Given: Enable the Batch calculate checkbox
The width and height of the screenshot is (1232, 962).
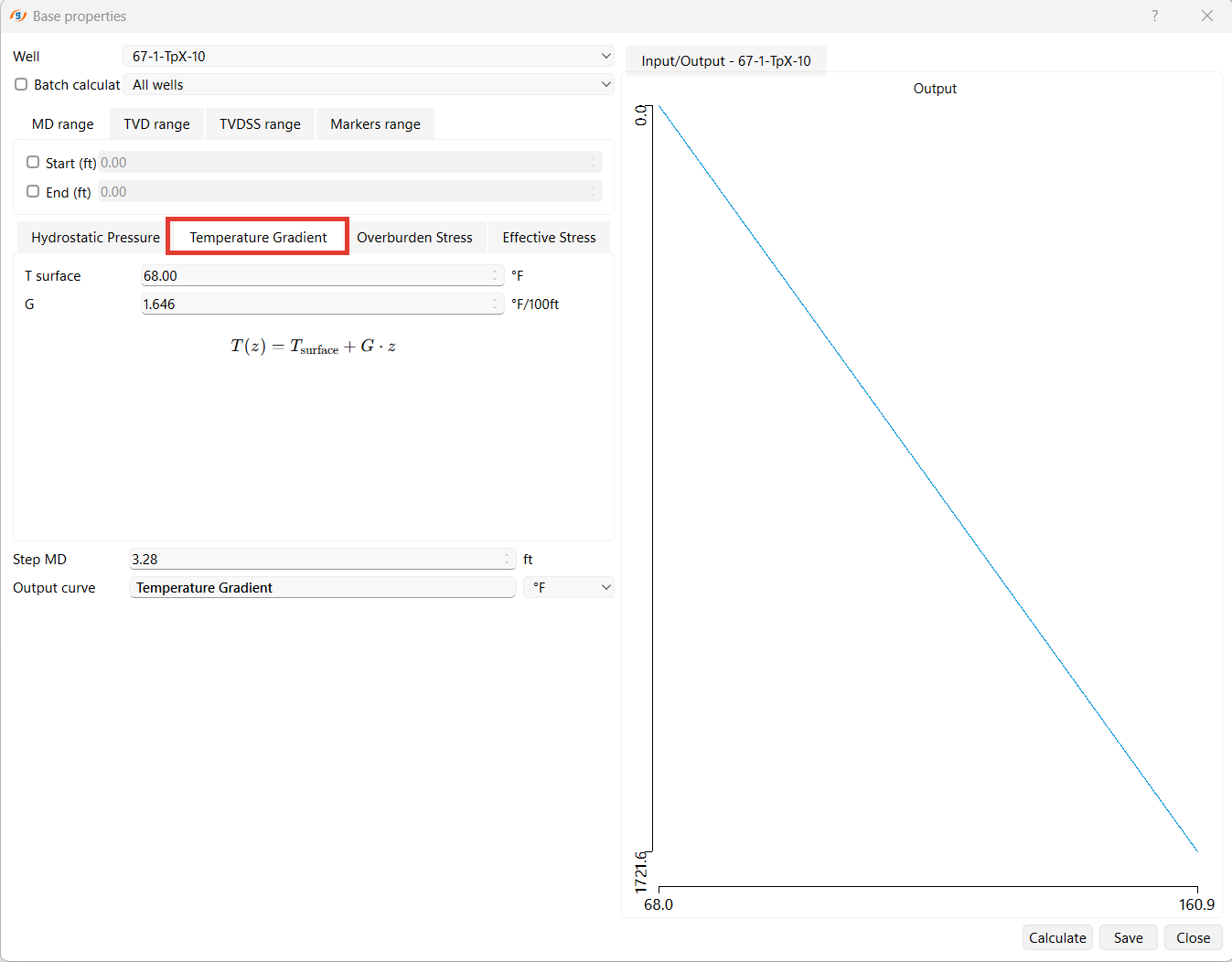Looking at the screenshot, I should 21,84.
